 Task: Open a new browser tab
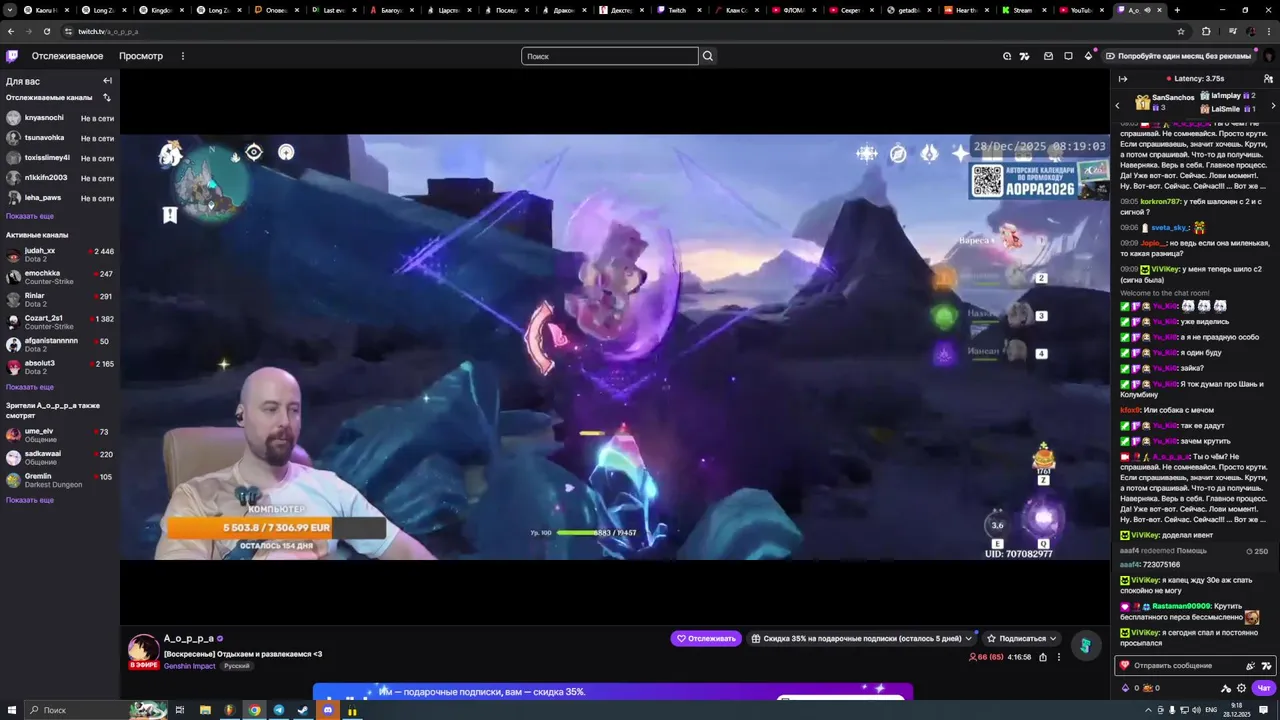click(1177, 10)
